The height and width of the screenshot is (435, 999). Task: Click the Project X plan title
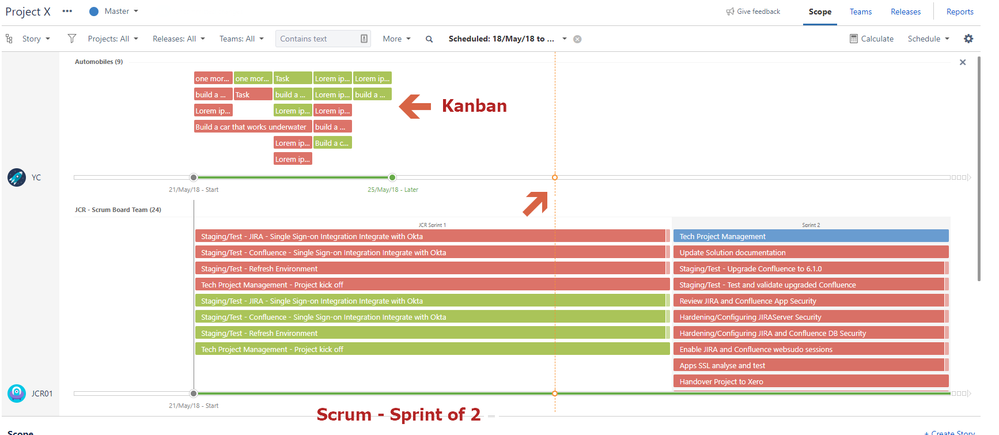(x=28, y=11)
